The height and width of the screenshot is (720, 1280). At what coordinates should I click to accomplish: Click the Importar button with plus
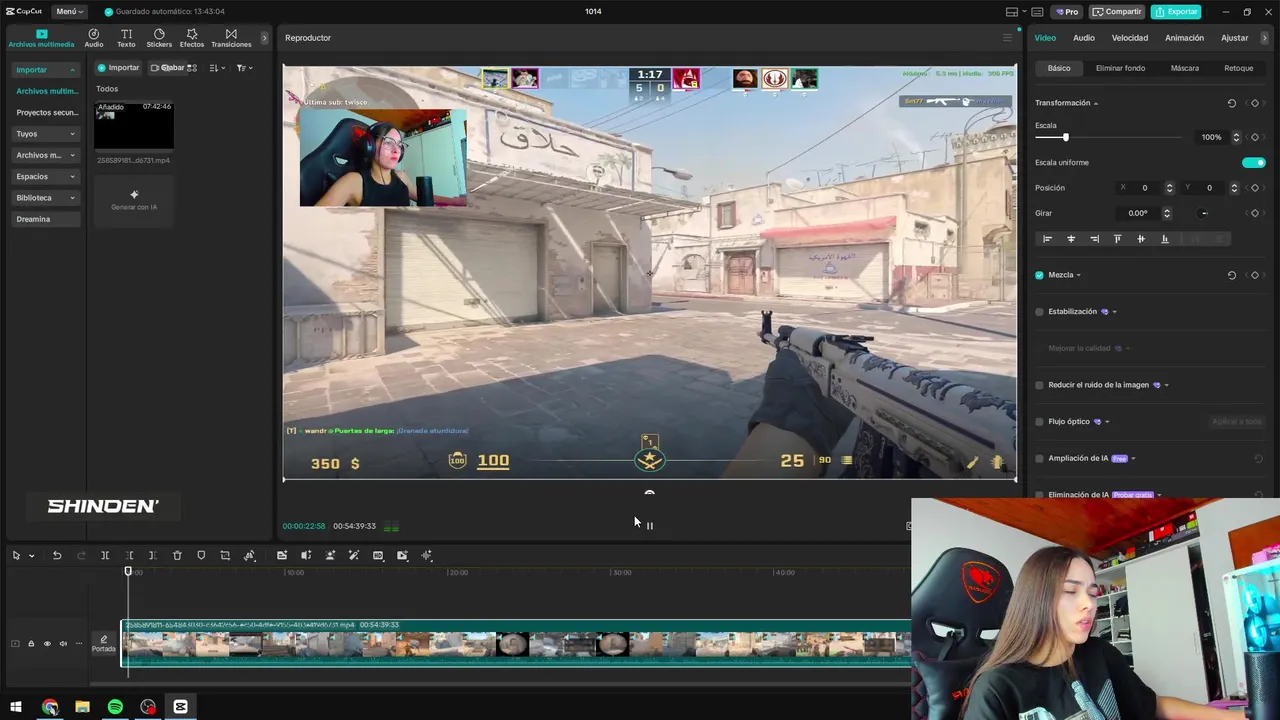click(119, 68)
